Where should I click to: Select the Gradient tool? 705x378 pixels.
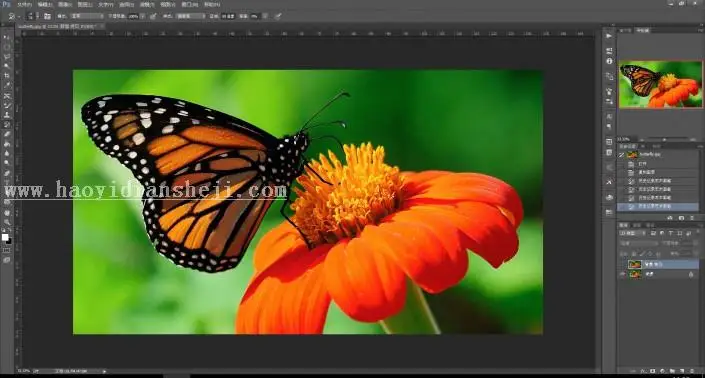[7, 144]
